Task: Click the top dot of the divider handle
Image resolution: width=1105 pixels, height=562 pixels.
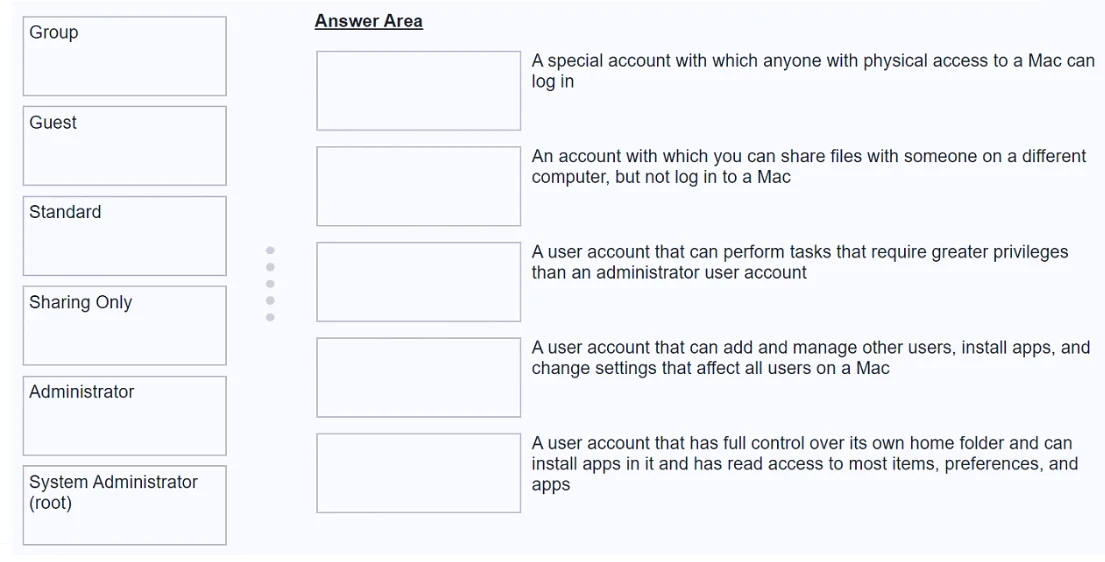Action: click(x=270, y=250)
